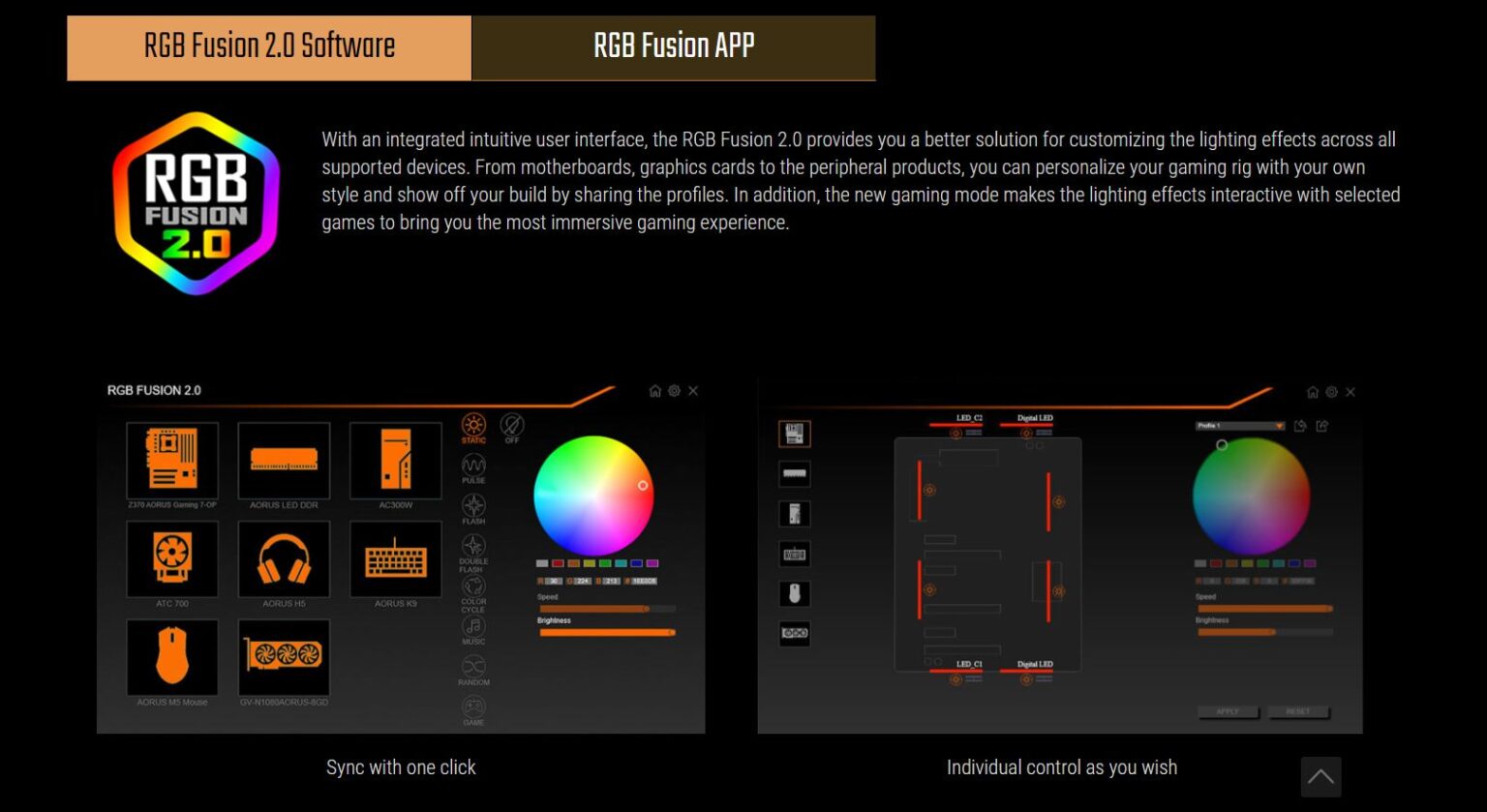This screenshot has height=812, width=1487.
Task: Click the LED_C2 header zone icon
Action: tap(956, 433)
